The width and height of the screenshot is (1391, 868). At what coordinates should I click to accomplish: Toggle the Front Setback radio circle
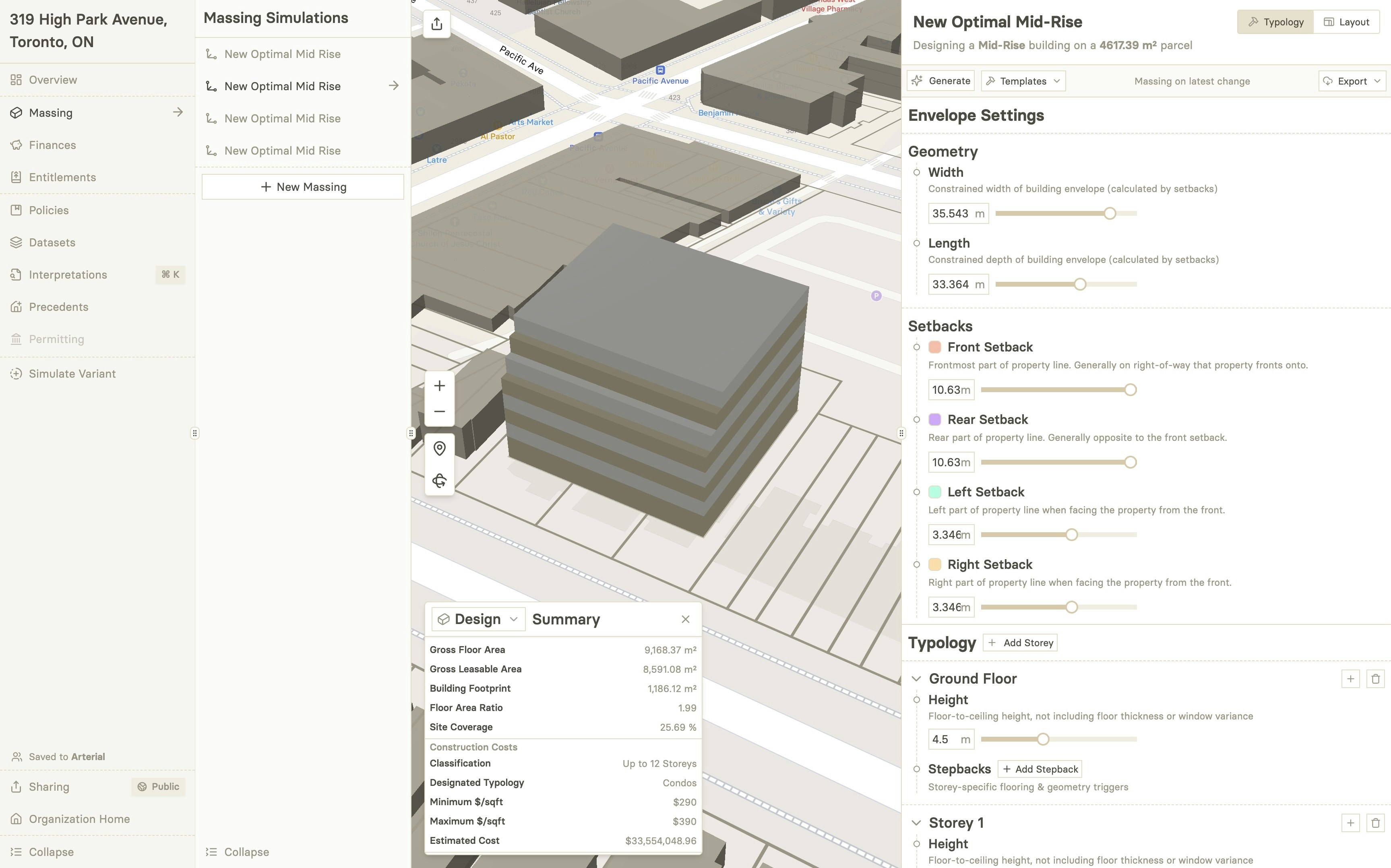pyautogui.click(x=917, y=347)
